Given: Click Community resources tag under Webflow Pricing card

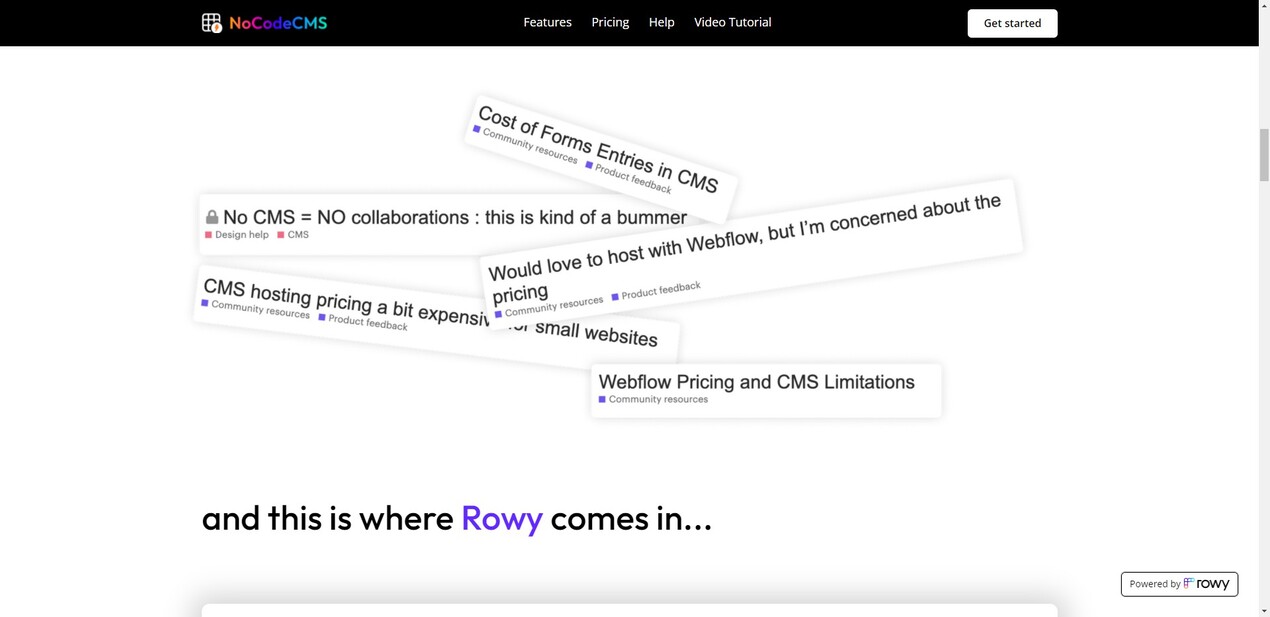Looking at the screenshot, I should tap(657, 399).
